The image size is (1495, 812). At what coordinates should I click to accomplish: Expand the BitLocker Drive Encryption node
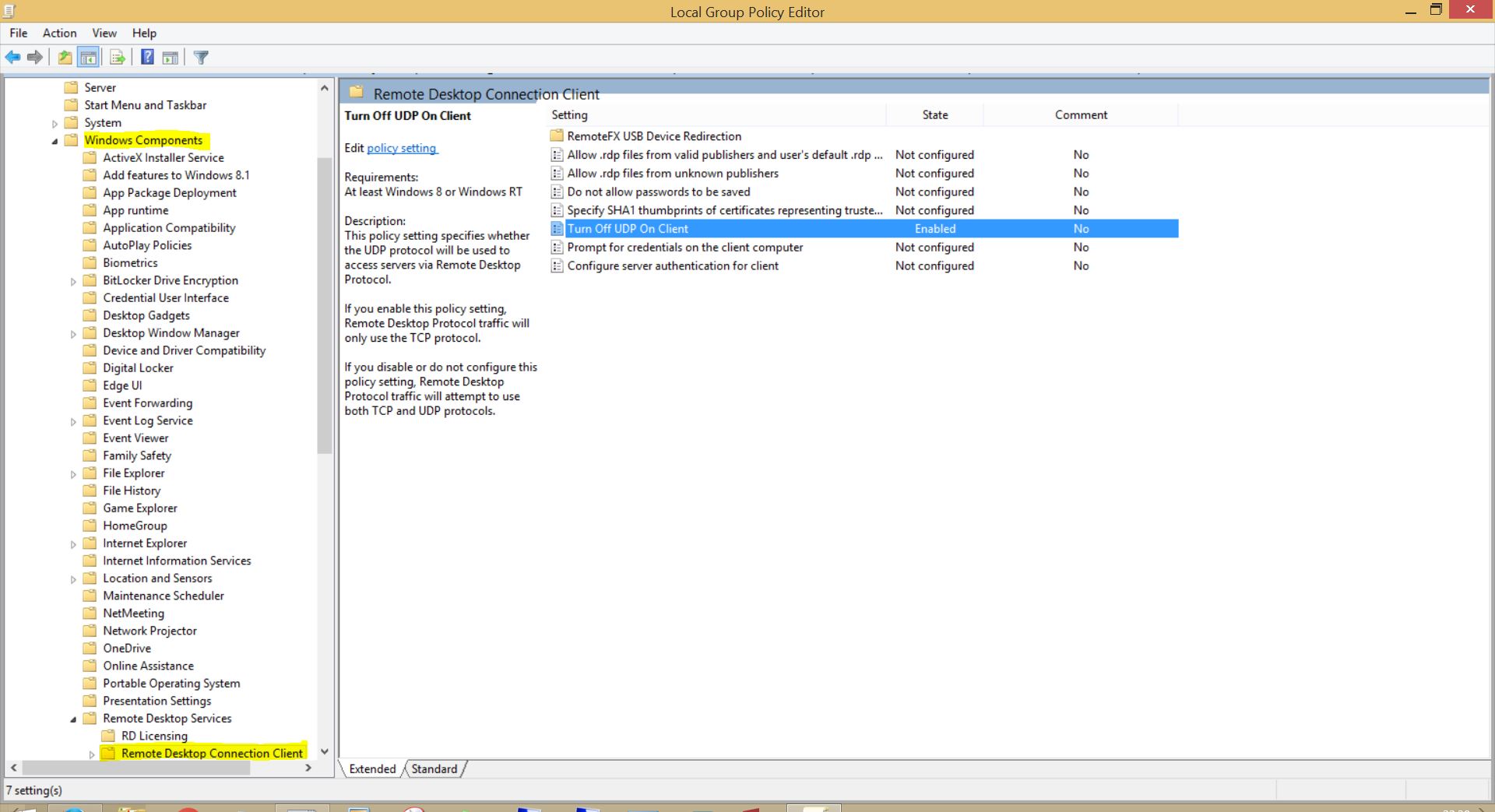click(x=73, y=281)
